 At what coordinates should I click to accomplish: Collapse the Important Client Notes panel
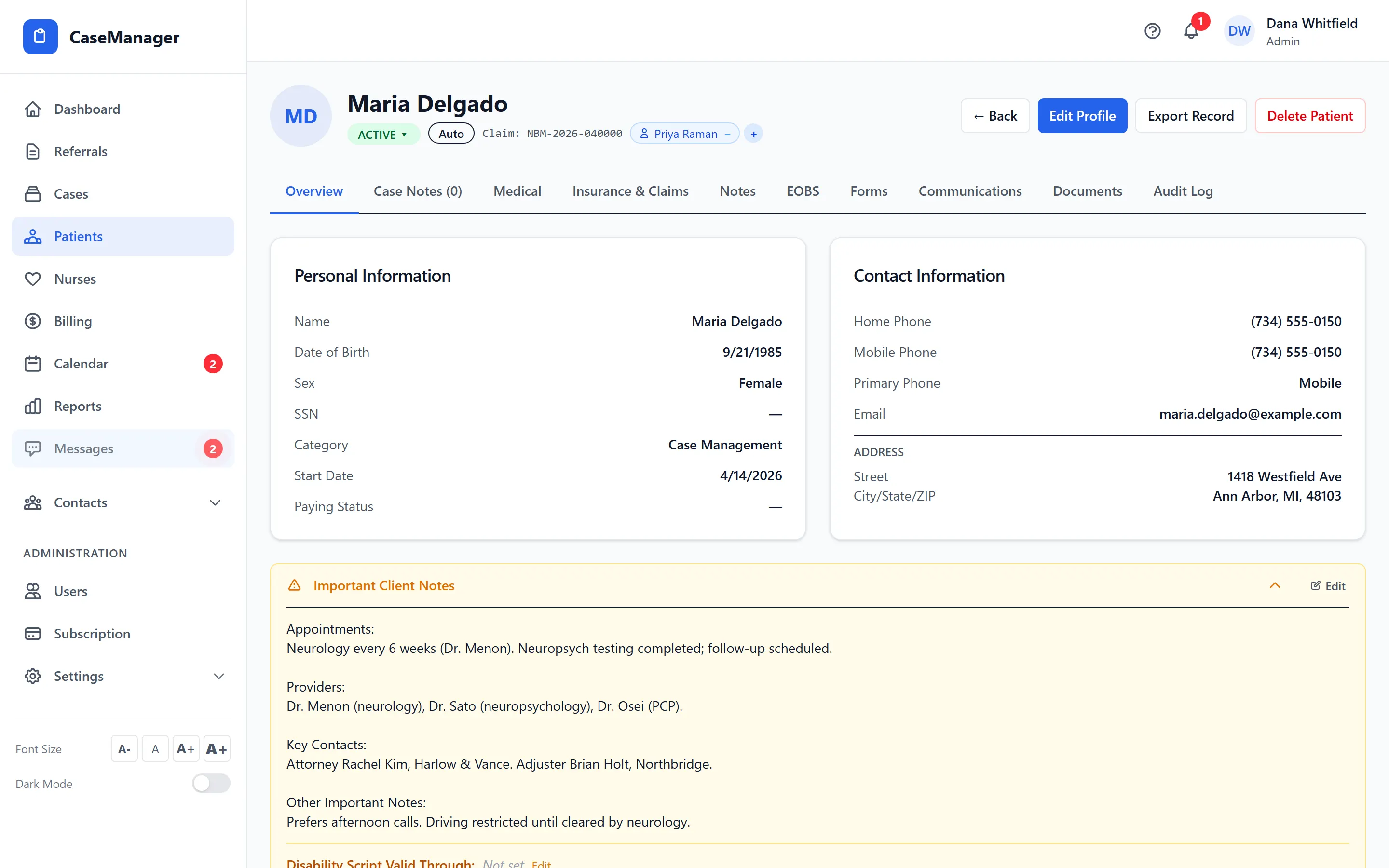click(1275, 585)
